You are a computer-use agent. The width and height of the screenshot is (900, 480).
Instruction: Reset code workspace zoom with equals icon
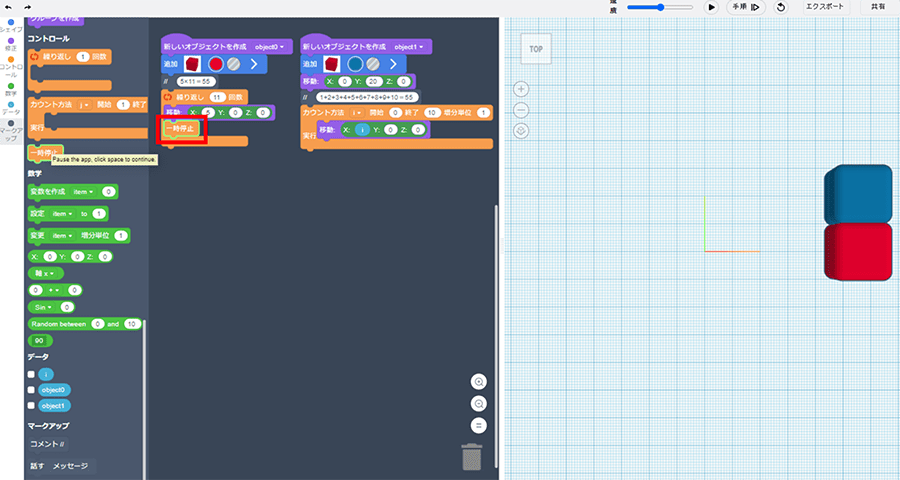[479, 425]
